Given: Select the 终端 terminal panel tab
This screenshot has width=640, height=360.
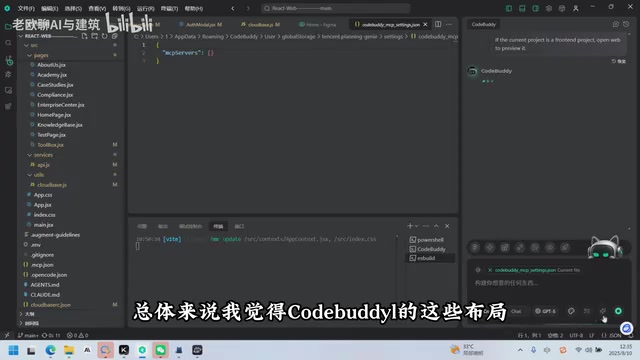Looking at the screenshot, I should (x=218, y=226).
